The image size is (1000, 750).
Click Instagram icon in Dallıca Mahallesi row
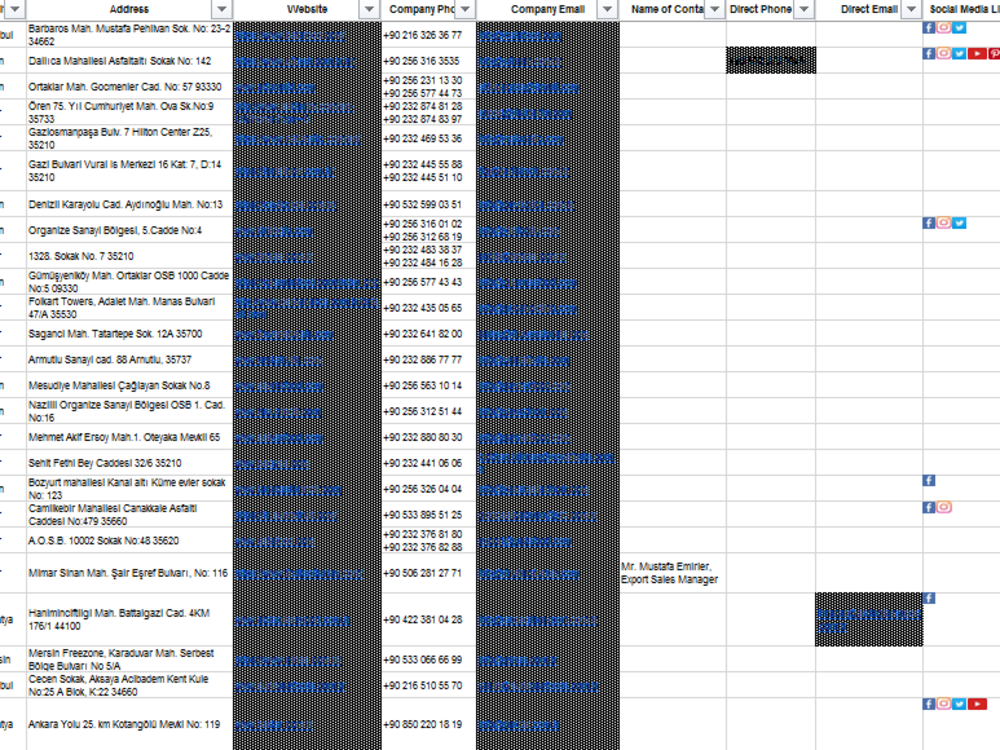pos(944,54)
